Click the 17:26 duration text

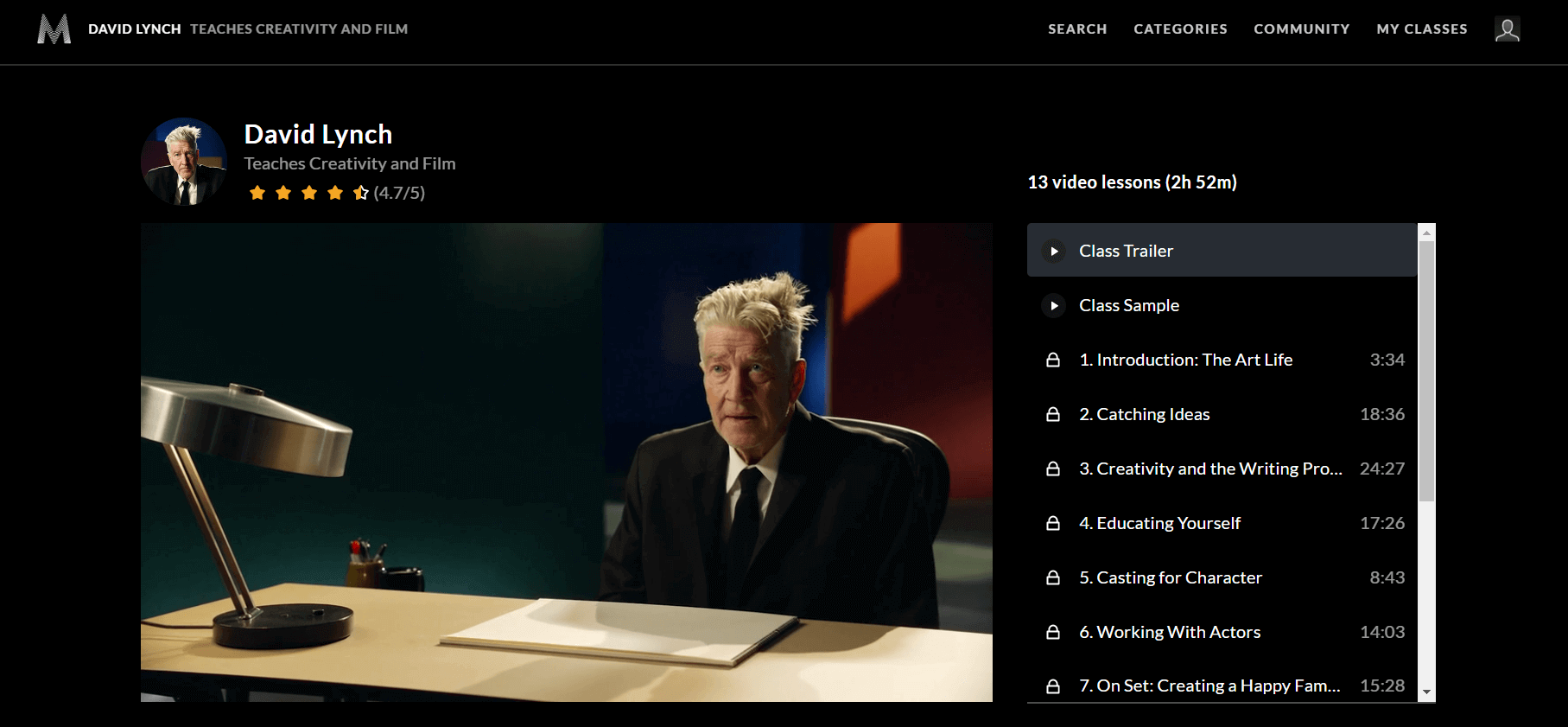pos(1382,523)
